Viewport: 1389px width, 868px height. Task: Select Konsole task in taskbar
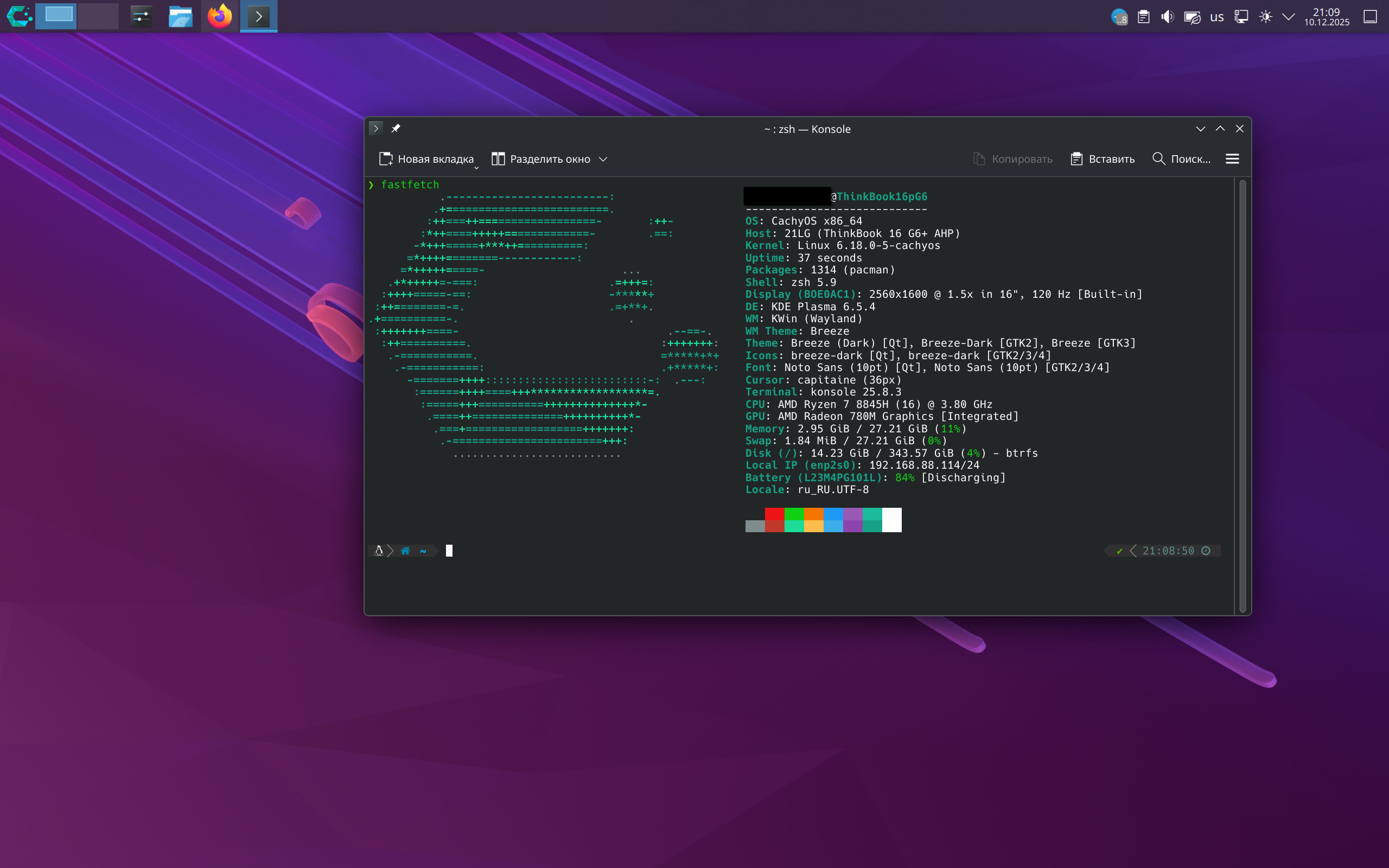click(x=258, y=16)
